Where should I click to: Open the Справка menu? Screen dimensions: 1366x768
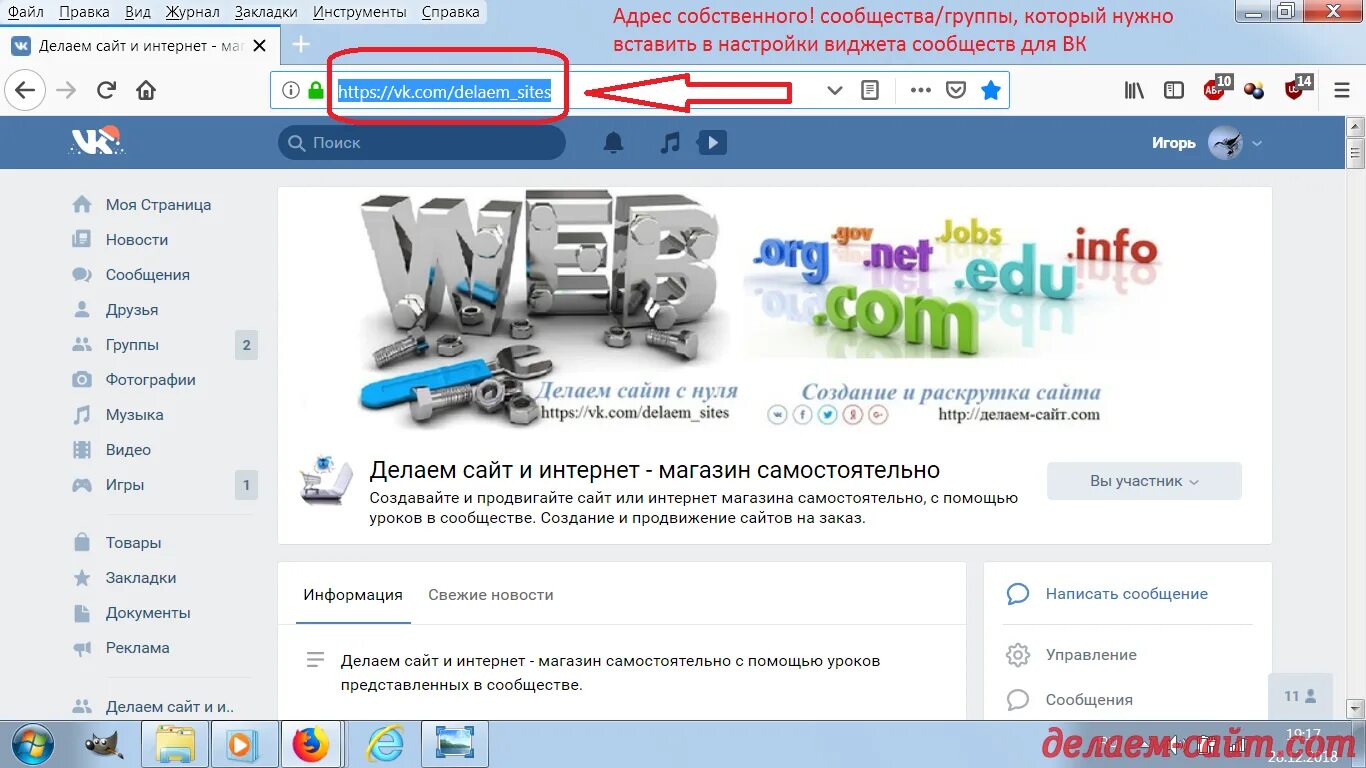pos(450,12)
